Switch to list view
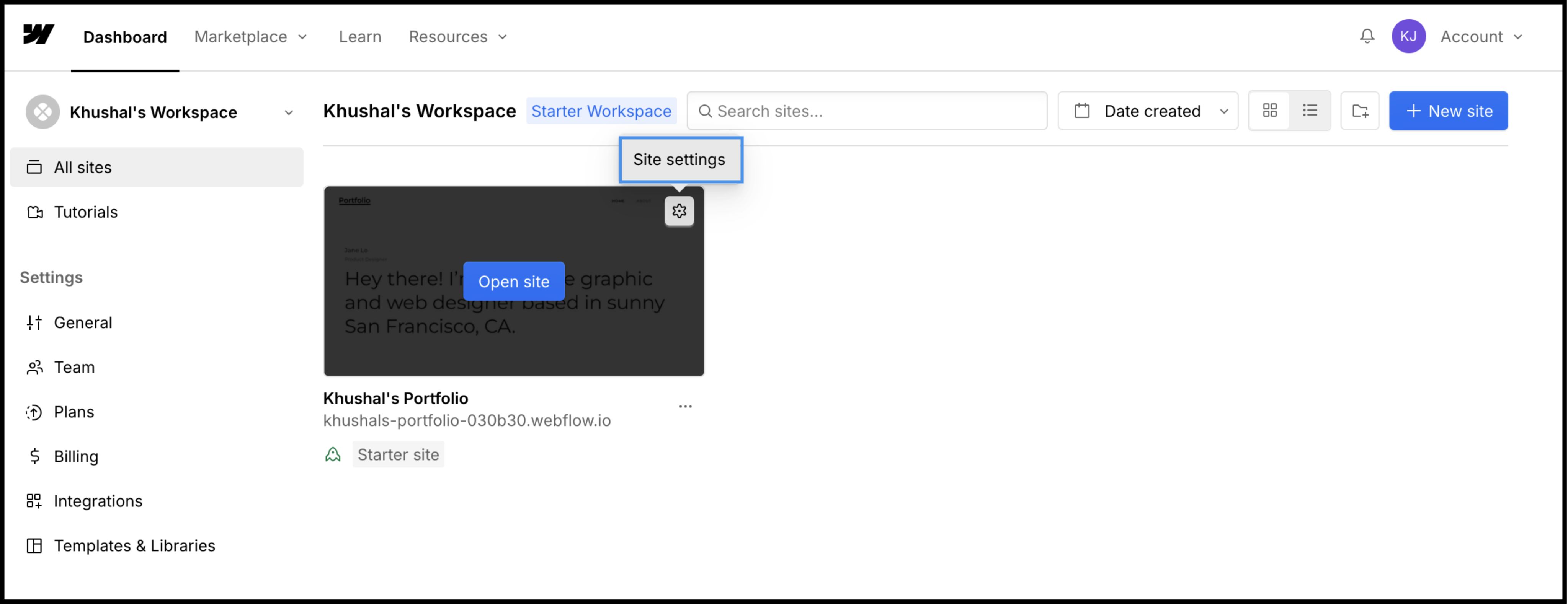The width and height of the screenshot is (1568, 604). pyautogui.click(x=1310, y=110)
